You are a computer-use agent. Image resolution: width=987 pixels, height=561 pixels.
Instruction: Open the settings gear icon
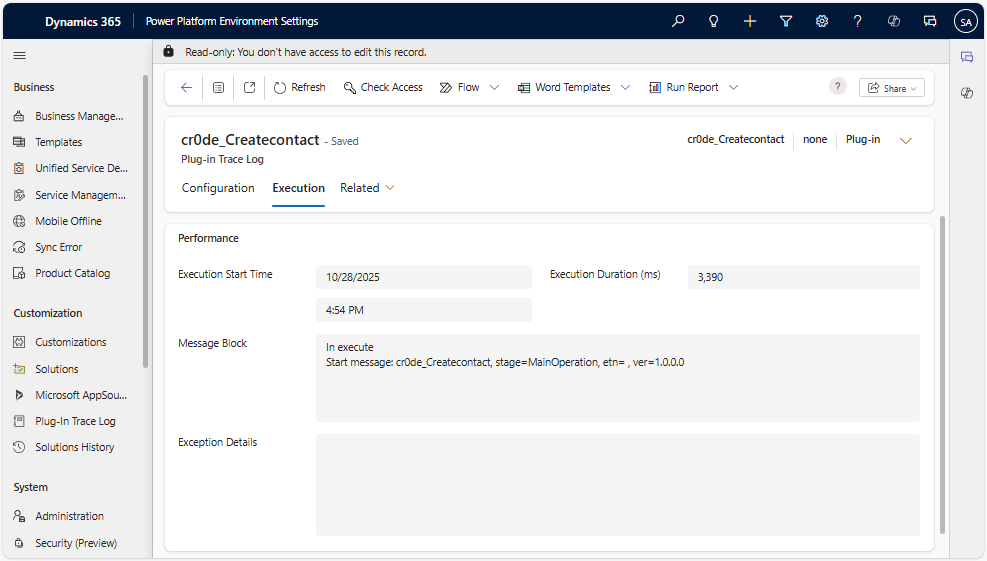(x=822, y=21)
